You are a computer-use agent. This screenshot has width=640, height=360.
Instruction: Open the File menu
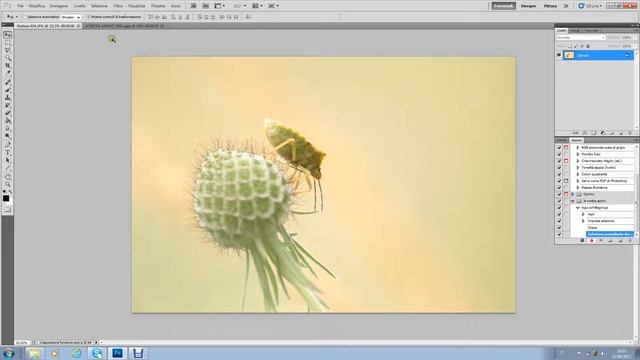click(20, 6)
